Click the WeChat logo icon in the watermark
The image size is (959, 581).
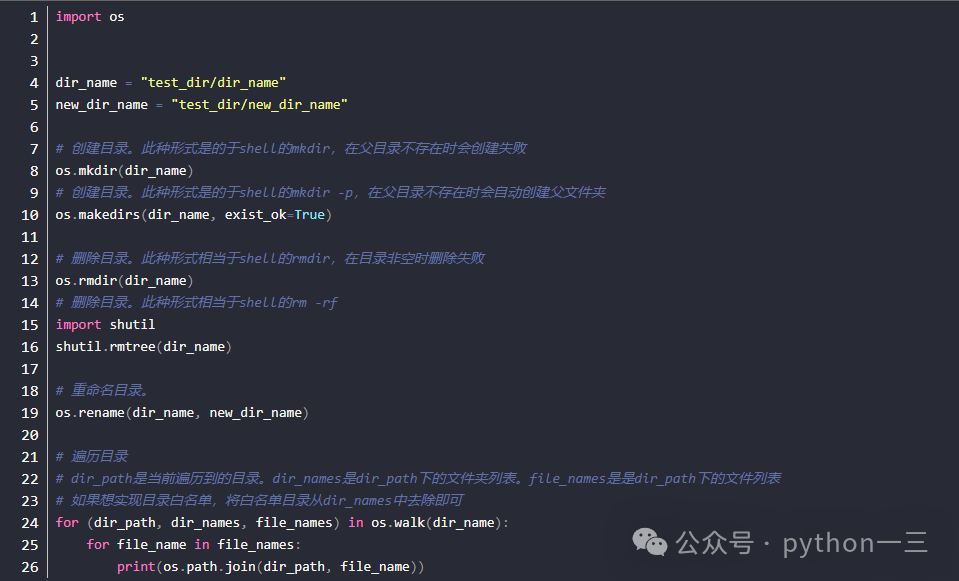point(650,542)
